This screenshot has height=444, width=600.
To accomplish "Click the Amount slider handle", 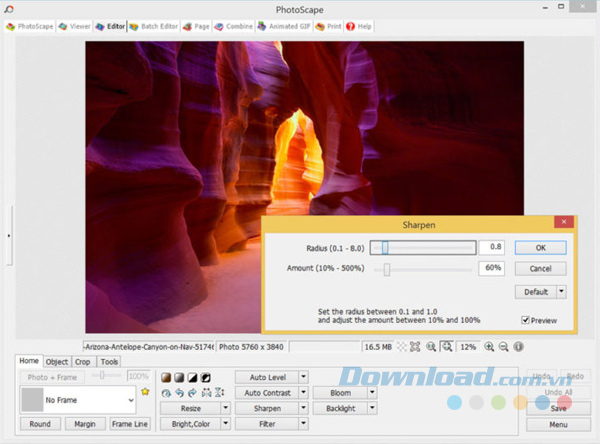I will pos(386,269).
